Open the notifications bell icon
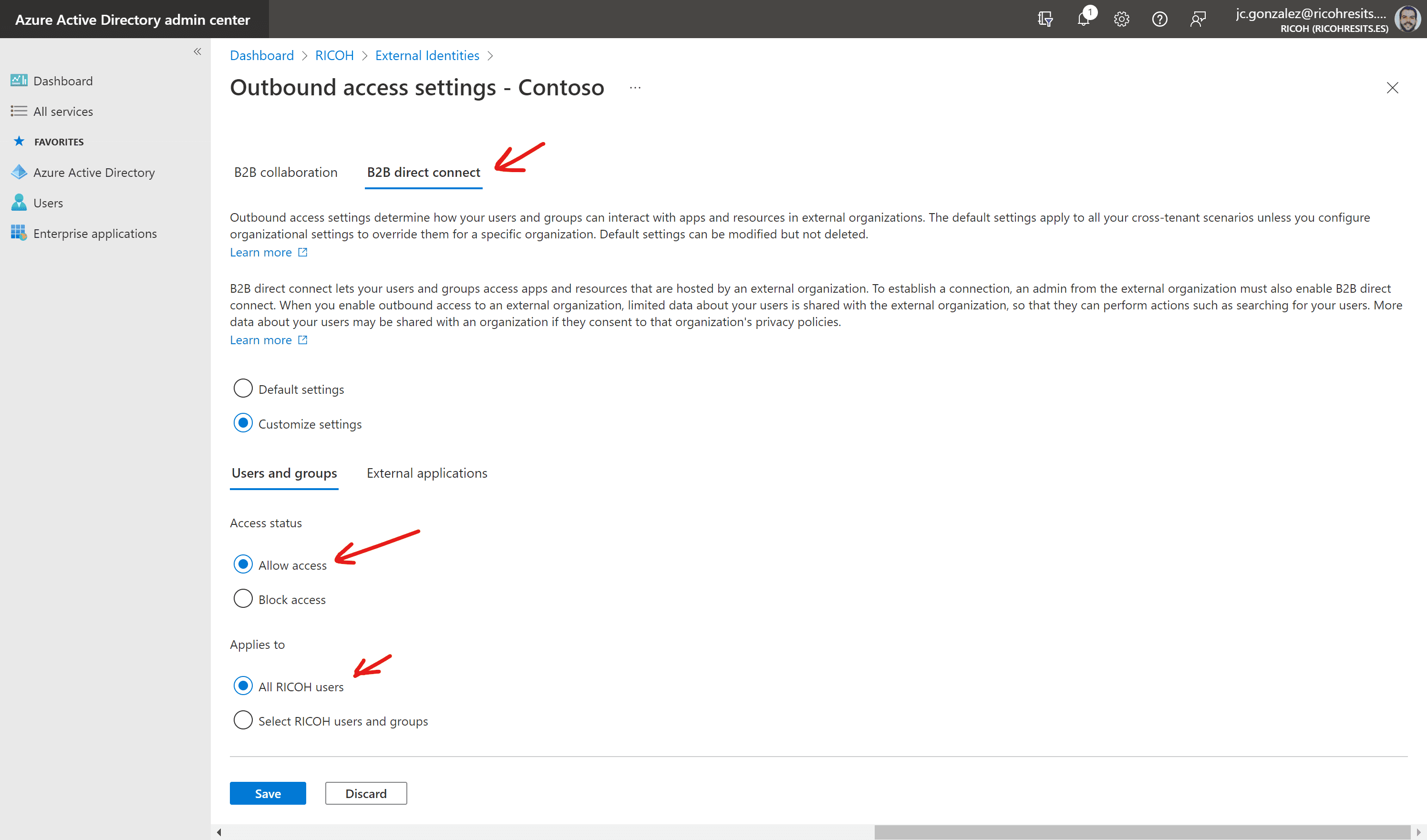 pos(1084,18)
